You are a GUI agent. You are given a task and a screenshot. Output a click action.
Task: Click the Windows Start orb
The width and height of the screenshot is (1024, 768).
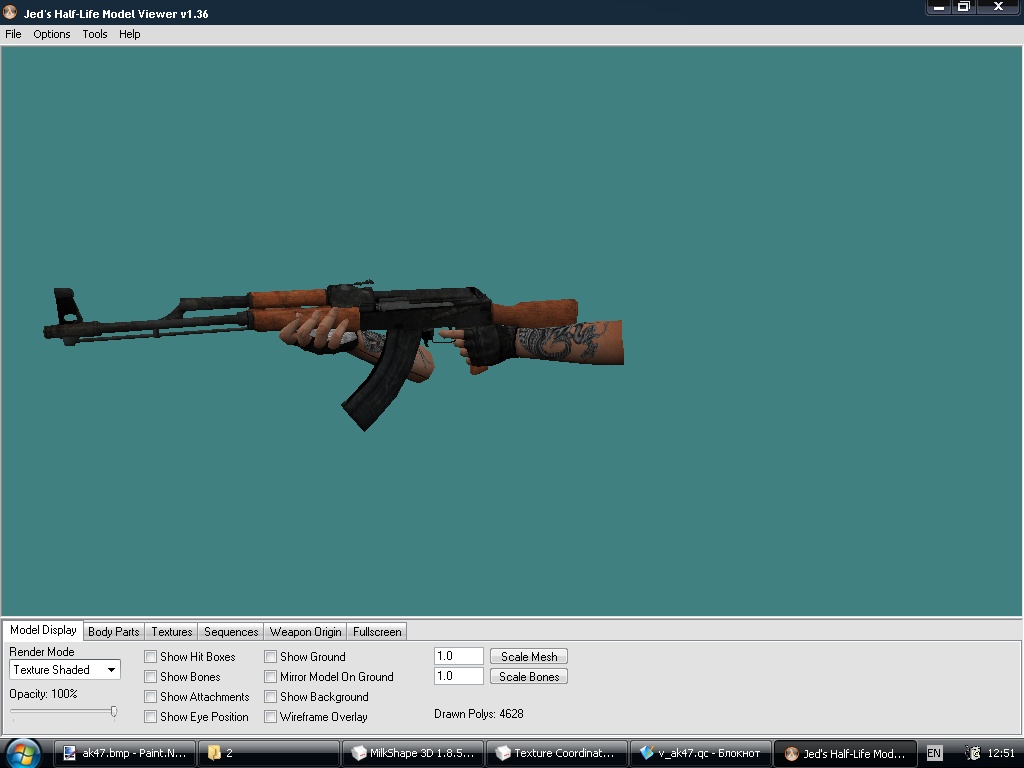[22, 752]
